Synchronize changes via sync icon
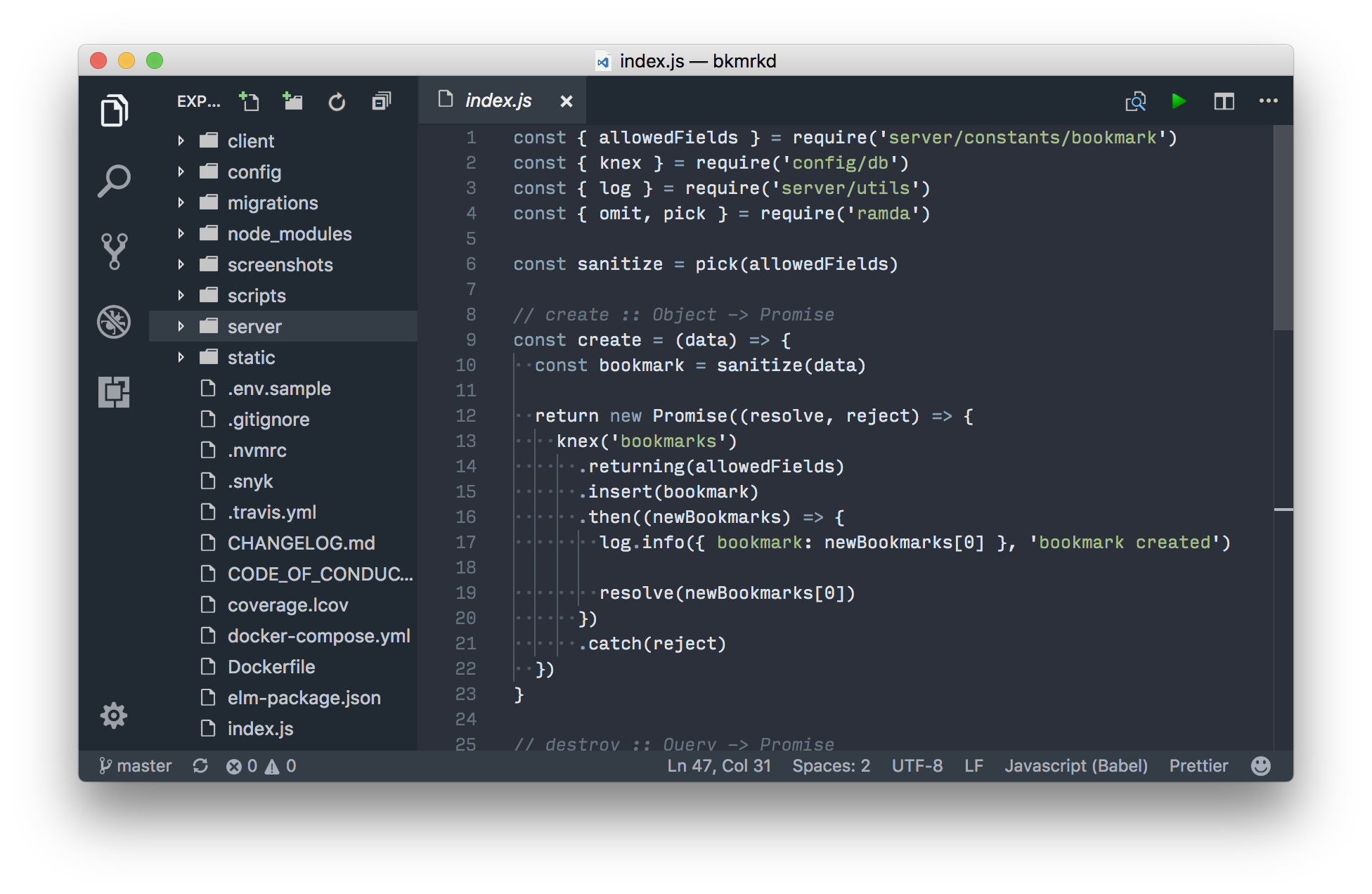1372x894 pixels. (200, 765)
